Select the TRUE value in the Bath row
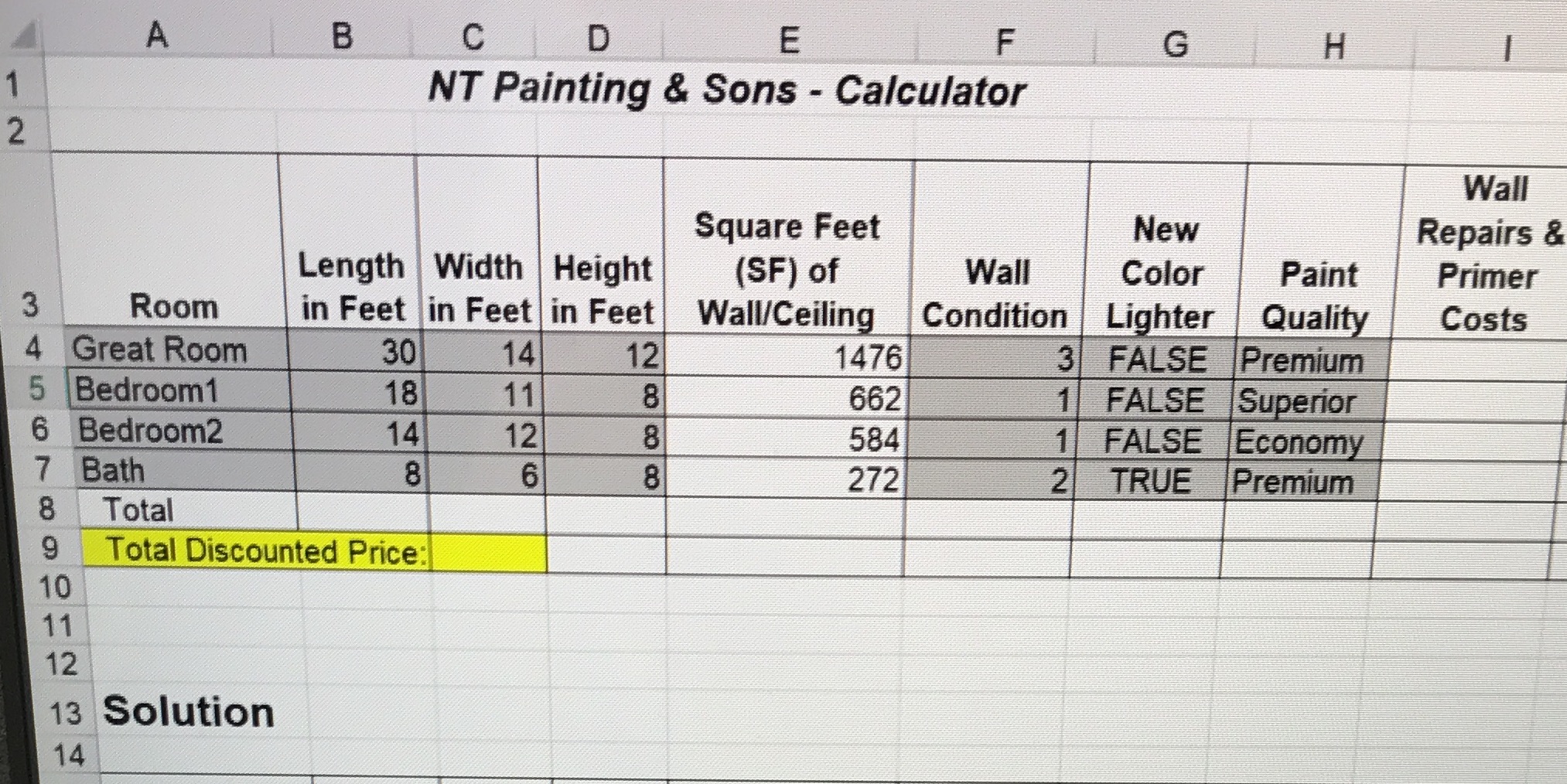 (x=1152, y=480)
